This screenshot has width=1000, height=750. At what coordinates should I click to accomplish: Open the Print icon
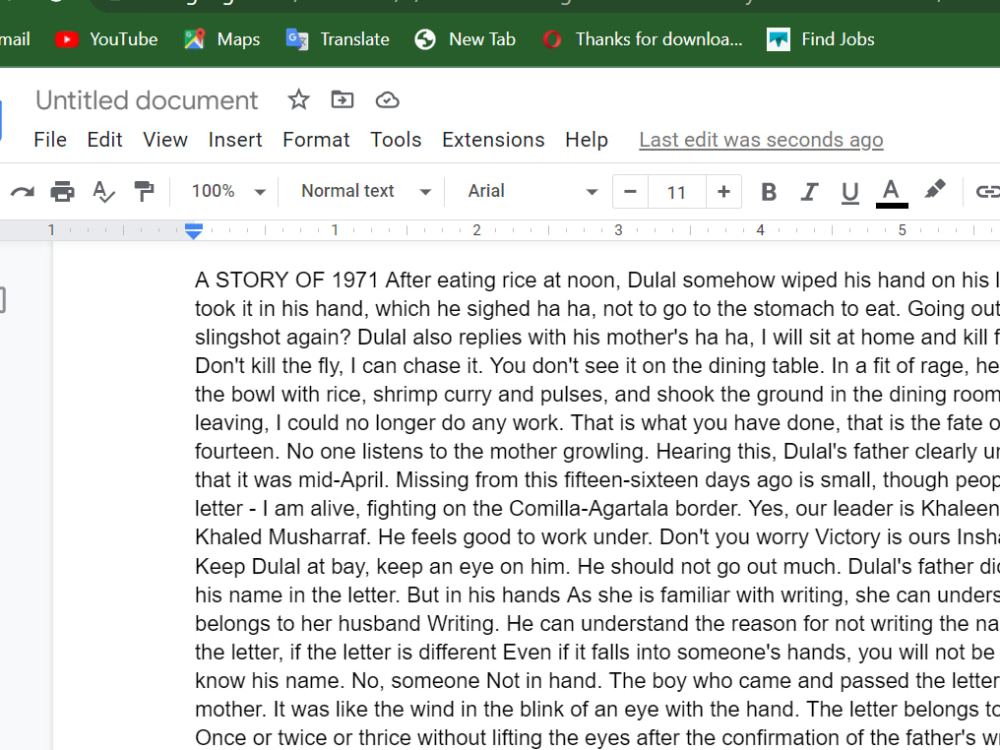click(x=62, y=191)
